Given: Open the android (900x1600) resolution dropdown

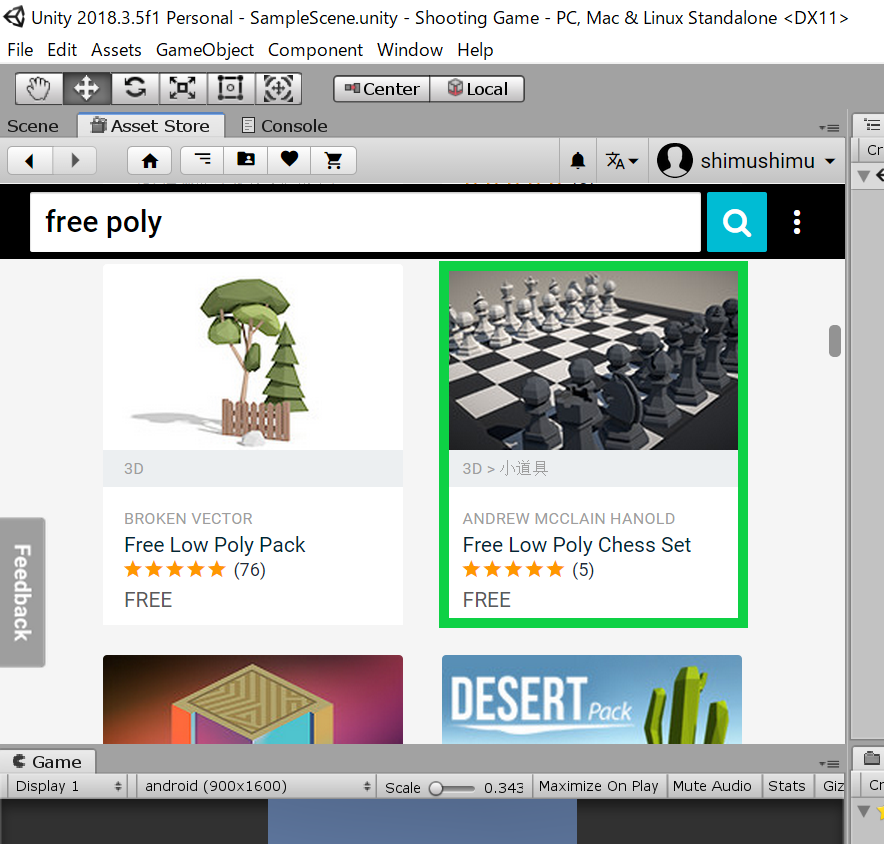Looking at the screenshot, I should click(257, 786).
